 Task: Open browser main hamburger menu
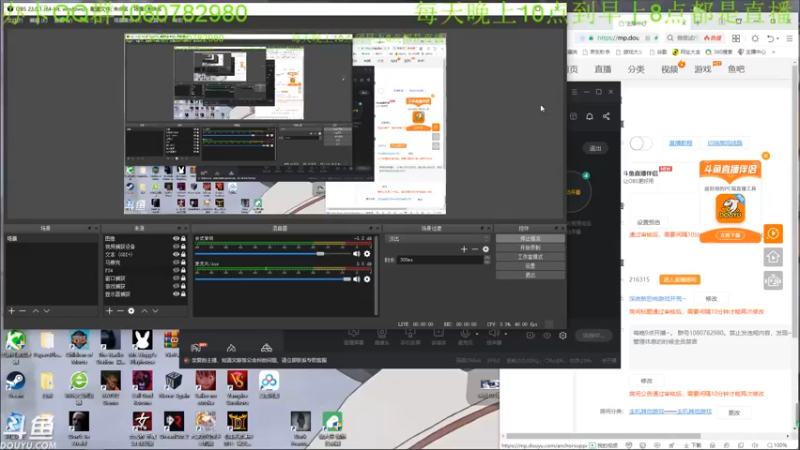coord(789,38)
